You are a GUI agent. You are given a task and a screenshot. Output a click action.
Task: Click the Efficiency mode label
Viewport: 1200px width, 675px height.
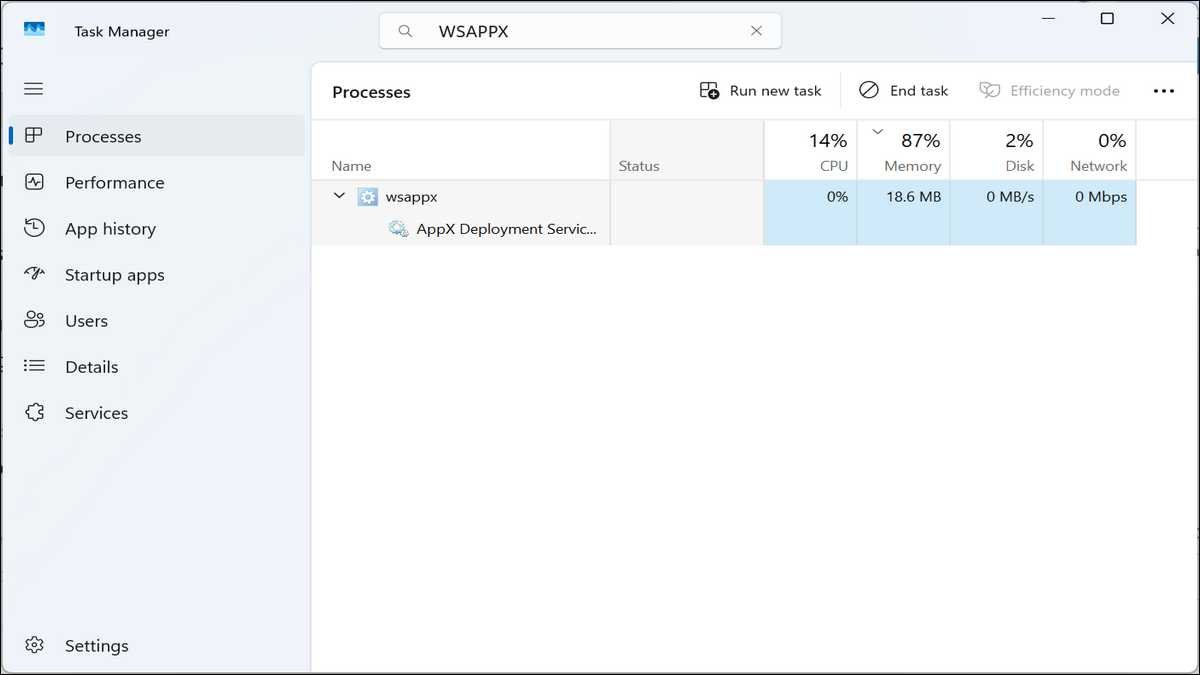(x=1064, y=91)
